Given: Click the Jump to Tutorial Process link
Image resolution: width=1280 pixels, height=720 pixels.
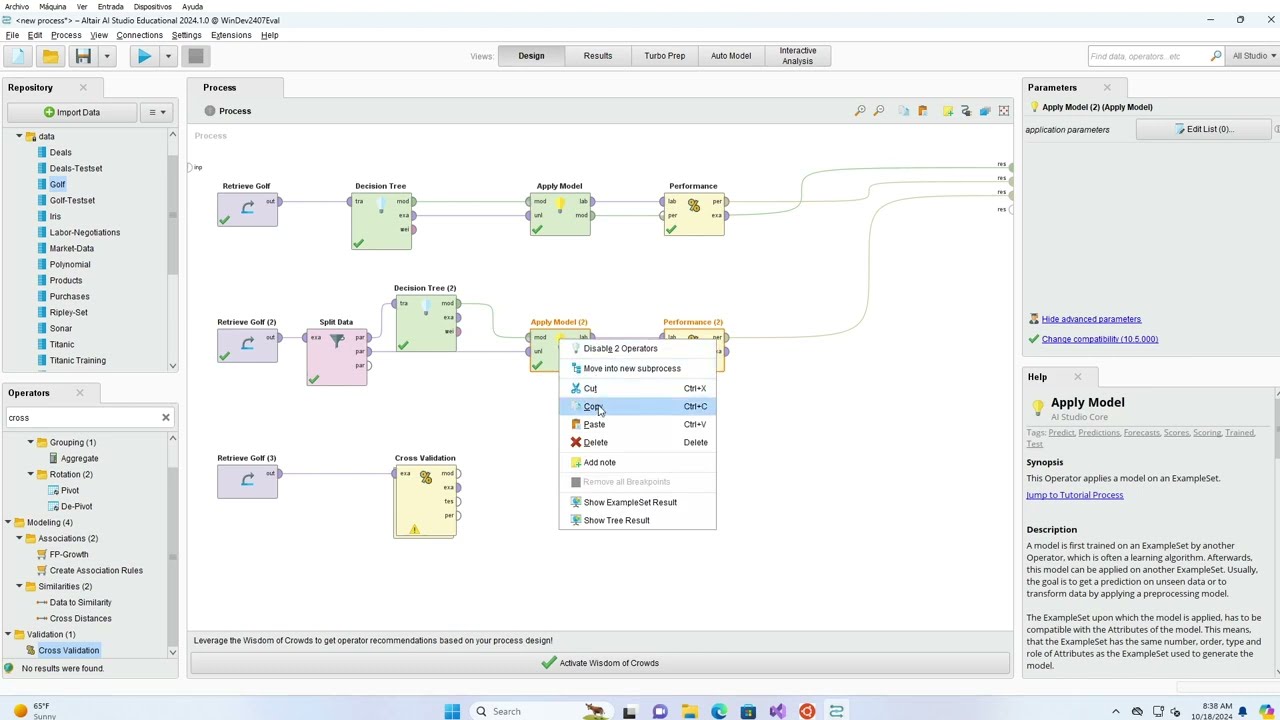Looking at the screenshot, I should 1074,495.
